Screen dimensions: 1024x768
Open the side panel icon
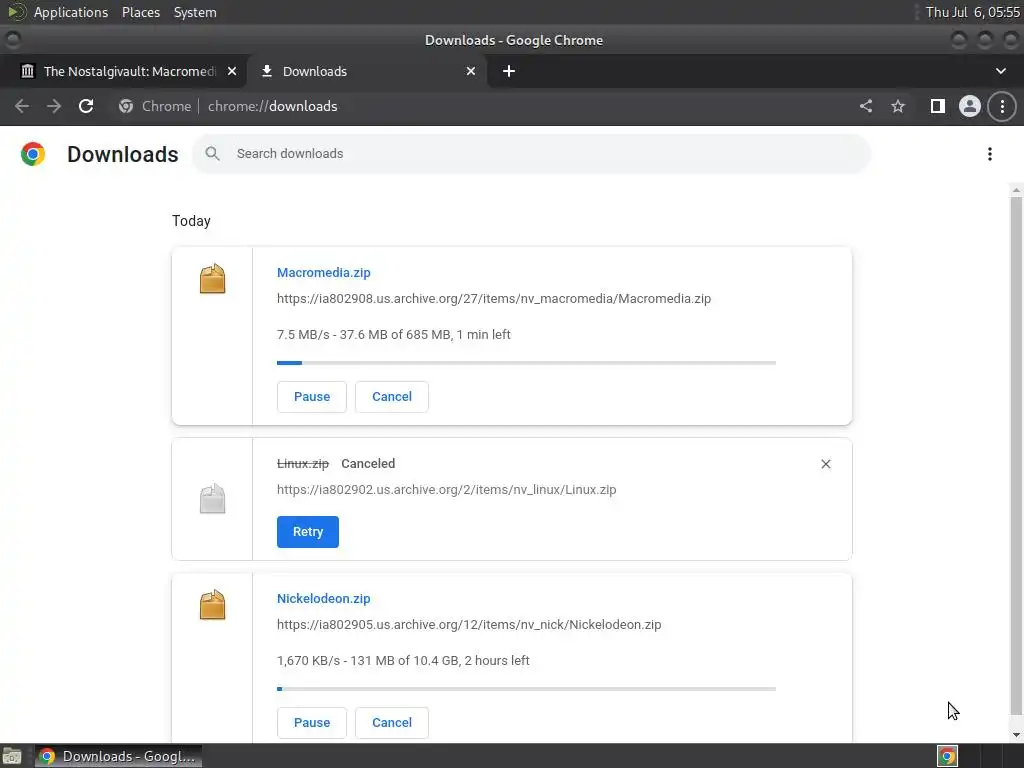[937, 106]
